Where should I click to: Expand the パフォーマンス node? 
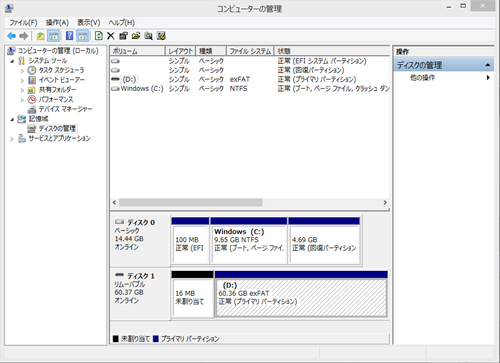(x=23, y=100)
